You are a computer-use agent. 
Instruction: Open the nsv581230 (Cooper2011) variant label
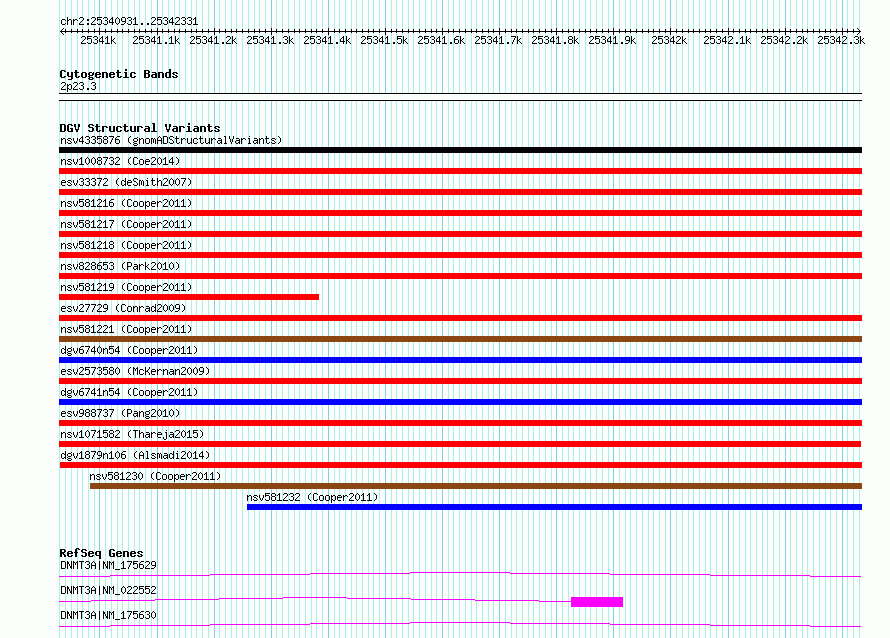click(x=156, y=476)
